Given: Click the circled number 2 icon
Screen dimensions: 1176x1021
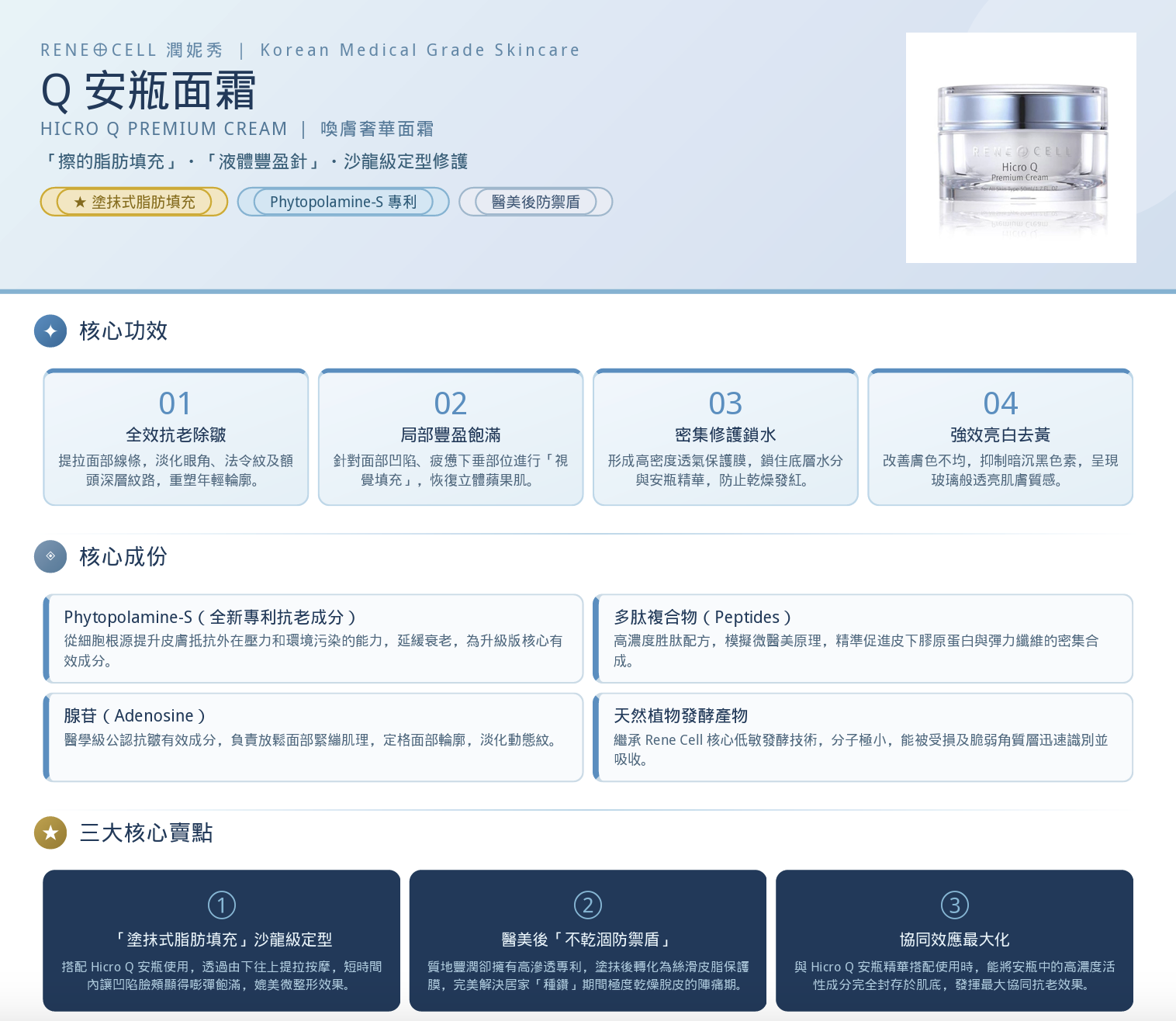Looking at the screenshot, I should coord(588,905).
